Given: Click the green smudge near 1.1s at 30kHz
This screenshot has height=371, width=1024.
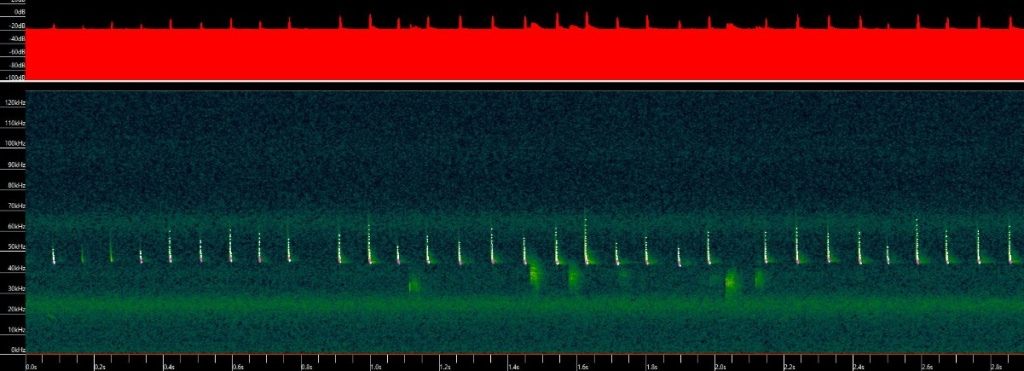Looking at the screenshot, I should click(x=413, y=284).
